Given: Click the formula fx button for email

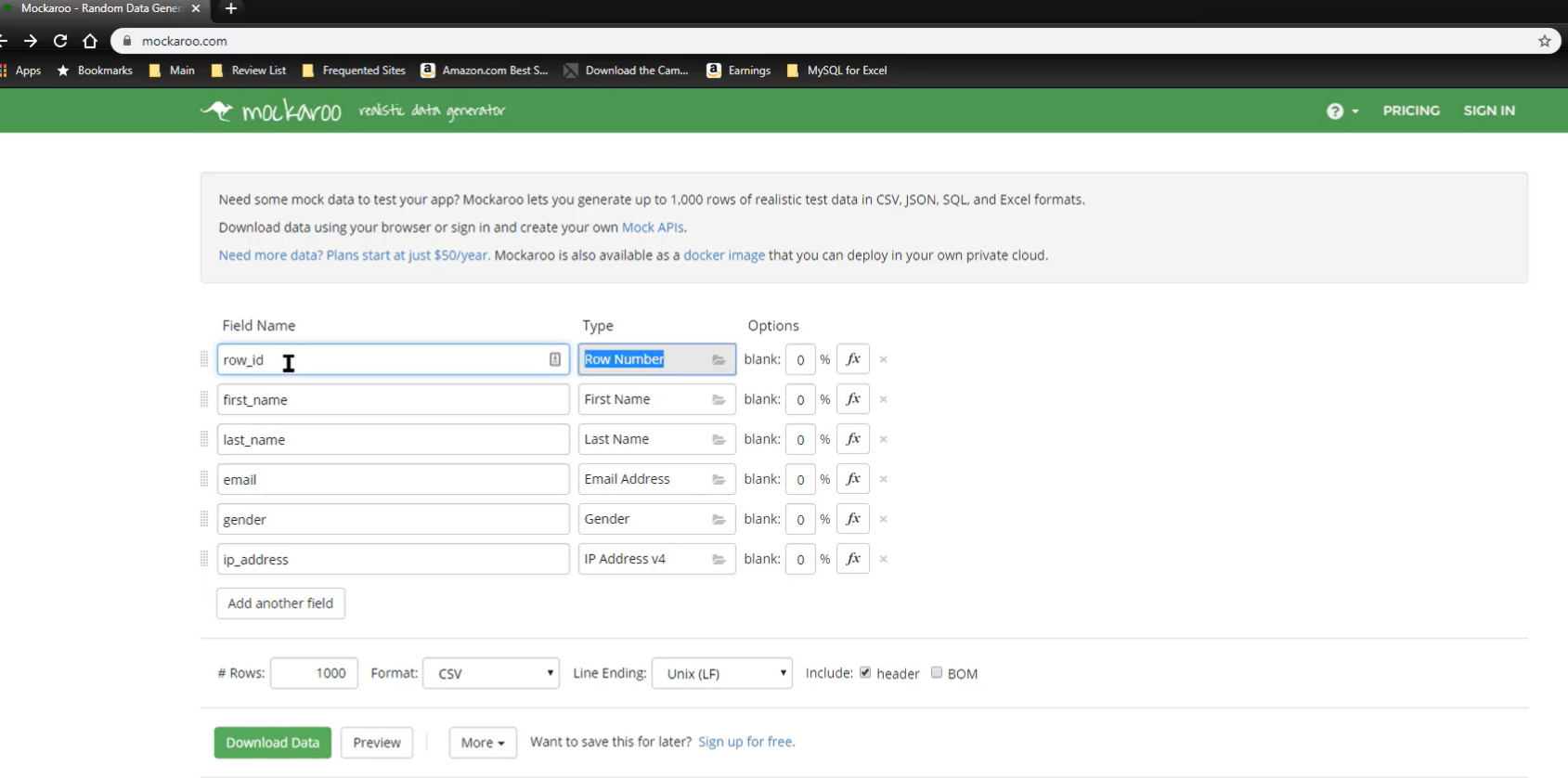Looking at the screenshot, I should pos(852,479).
